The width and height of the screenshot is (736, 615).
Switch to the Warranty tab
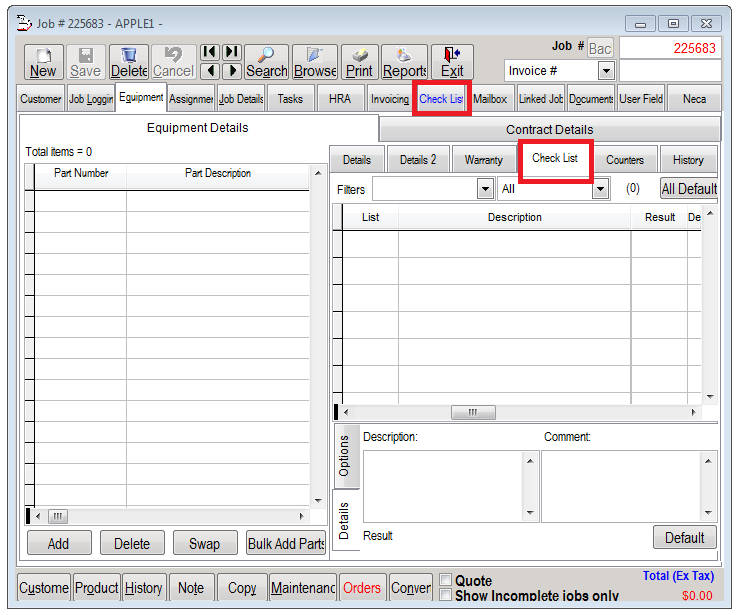[483, 160]
